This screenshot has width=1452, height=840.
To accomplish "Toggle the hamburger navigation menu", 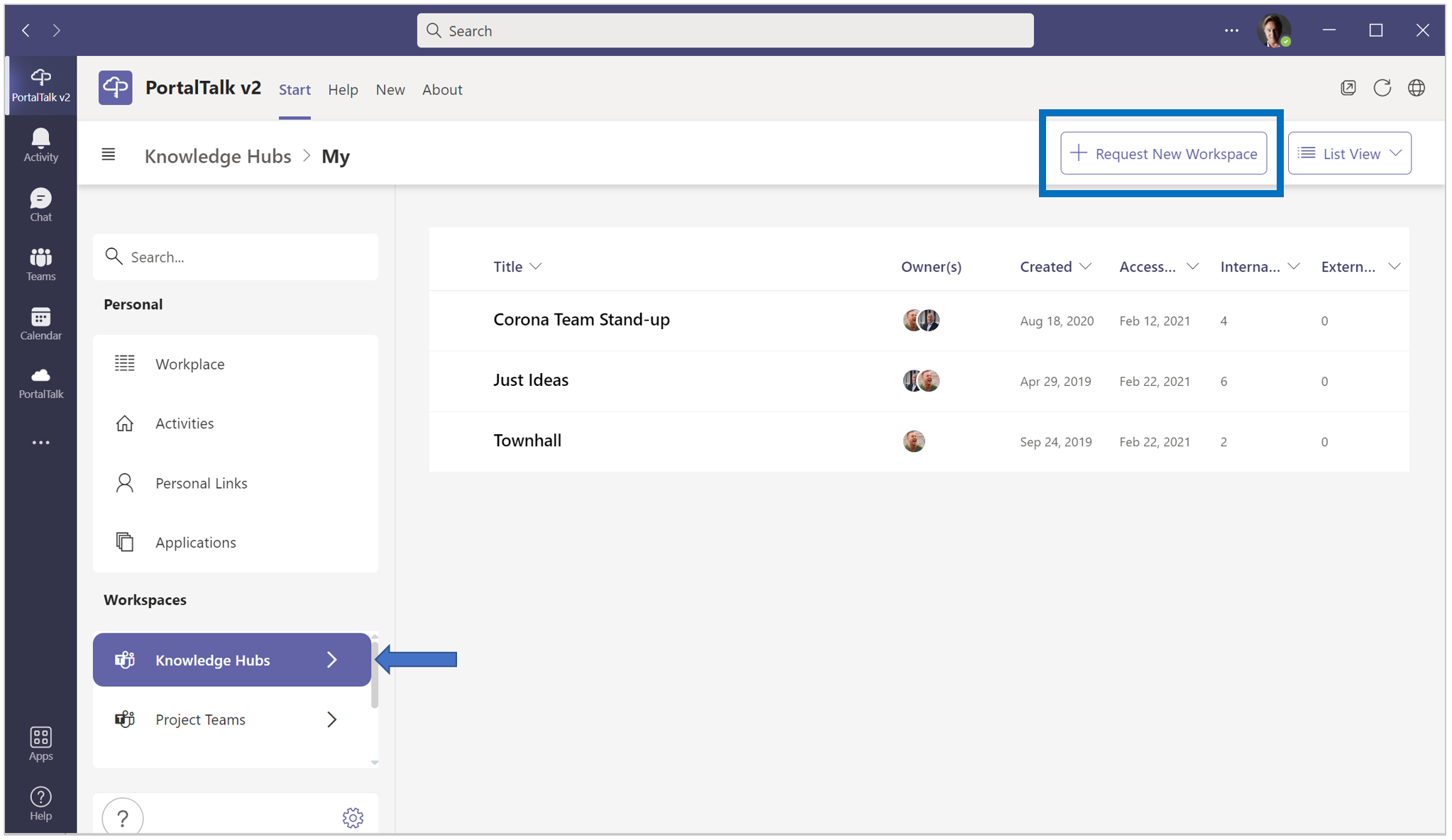I will pyautogui.click(x=109, y=154).
